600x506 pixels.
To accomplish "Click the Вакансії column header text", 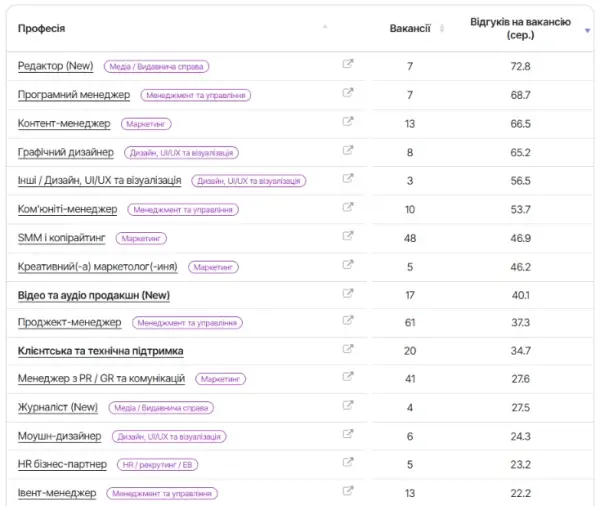I will pyautogui.click(x=410, y=28).
